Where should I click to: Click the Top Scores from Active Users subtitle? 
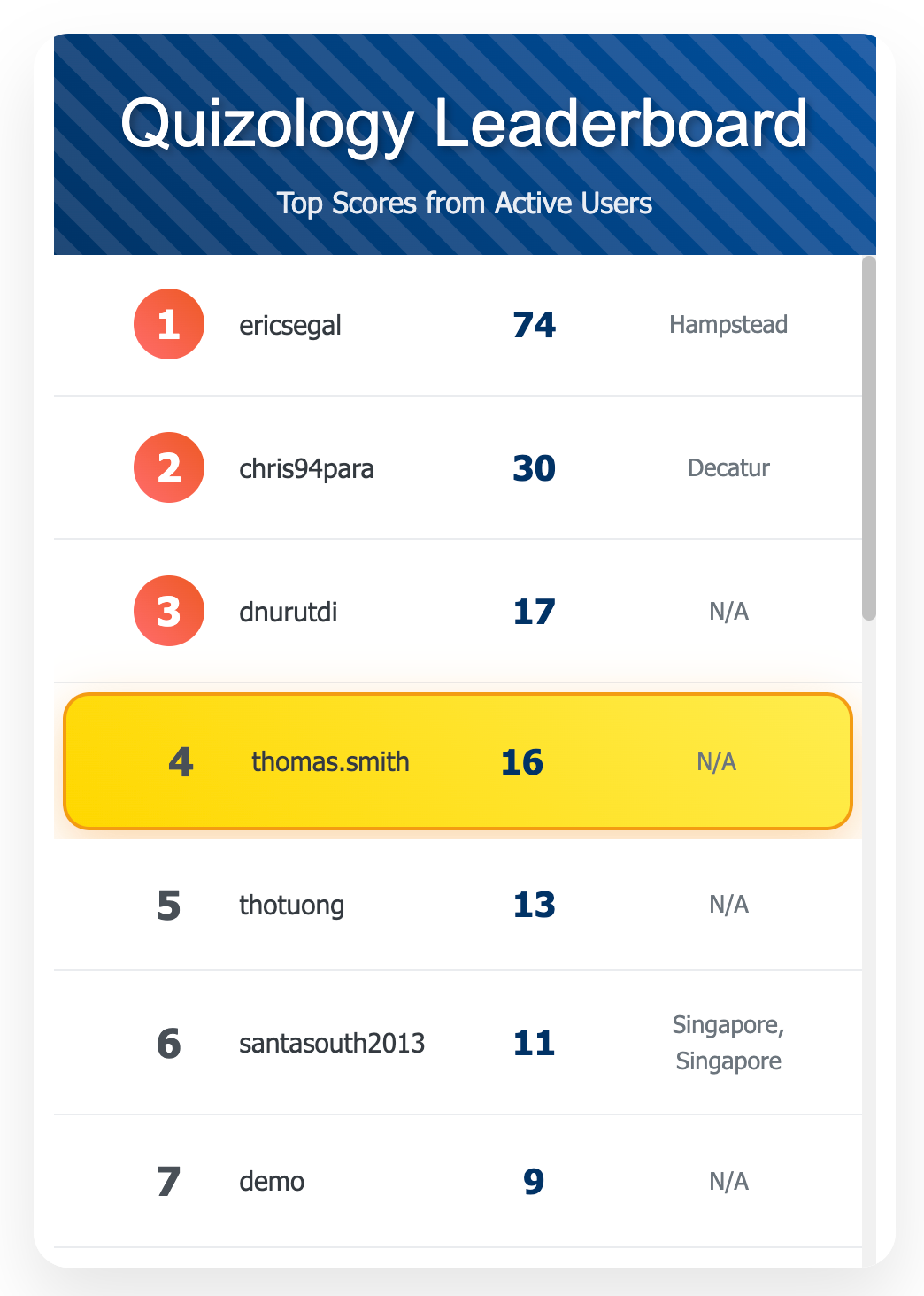pyautogui.click(x=465, y=203)
